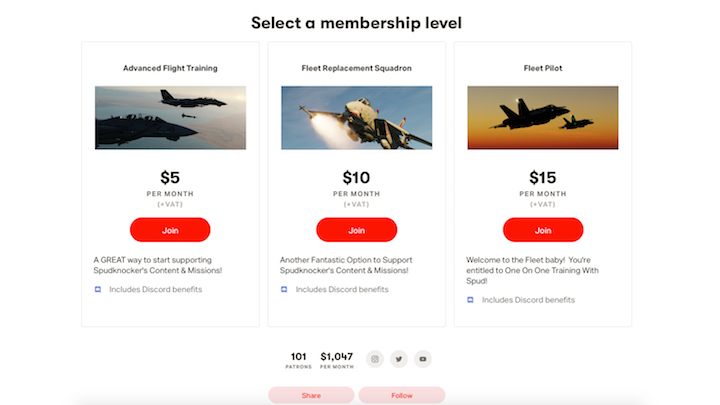The width and height of the screenshot is (720, 405).
Task: Join the $5 Advanced Flight Training tier
Action: [170, 230]
